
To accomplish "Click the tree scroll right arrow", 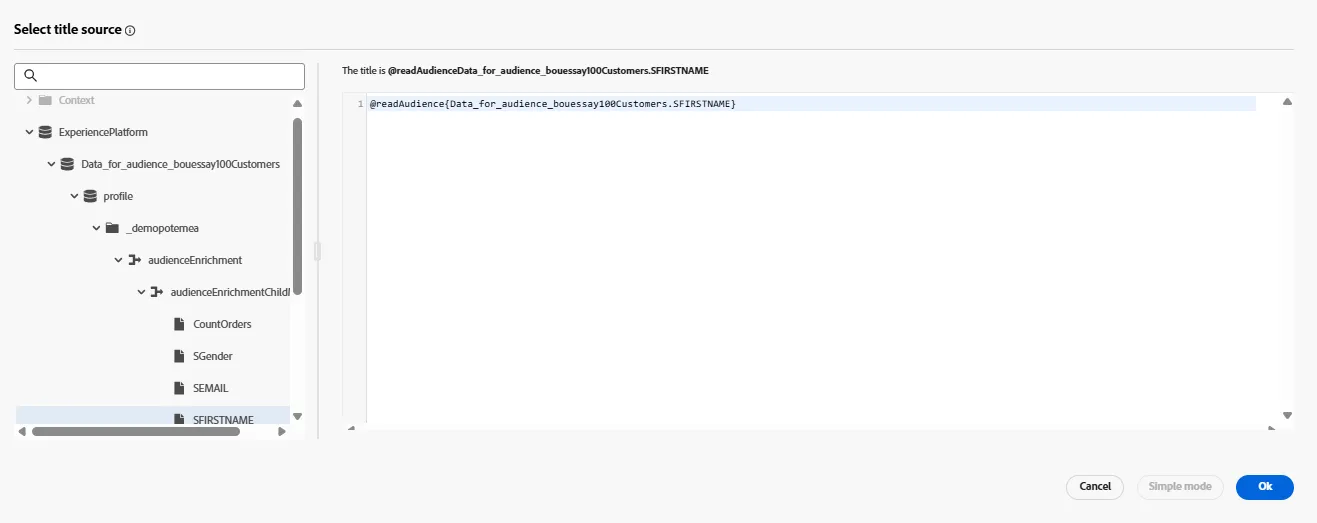I will click(x=282, y=432).
